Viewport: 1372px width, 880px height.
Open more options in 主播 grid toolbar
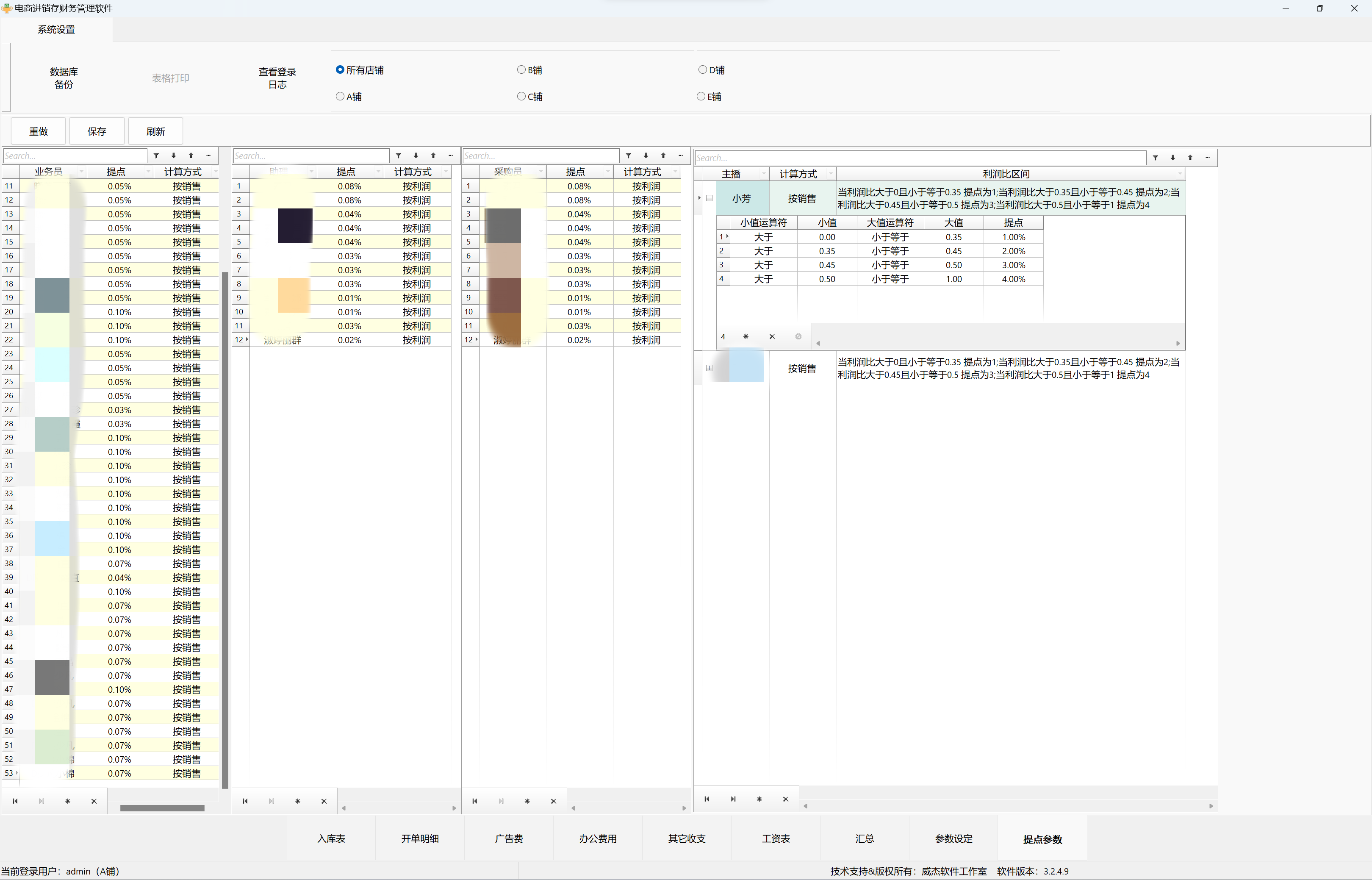tap(1208, 158)
